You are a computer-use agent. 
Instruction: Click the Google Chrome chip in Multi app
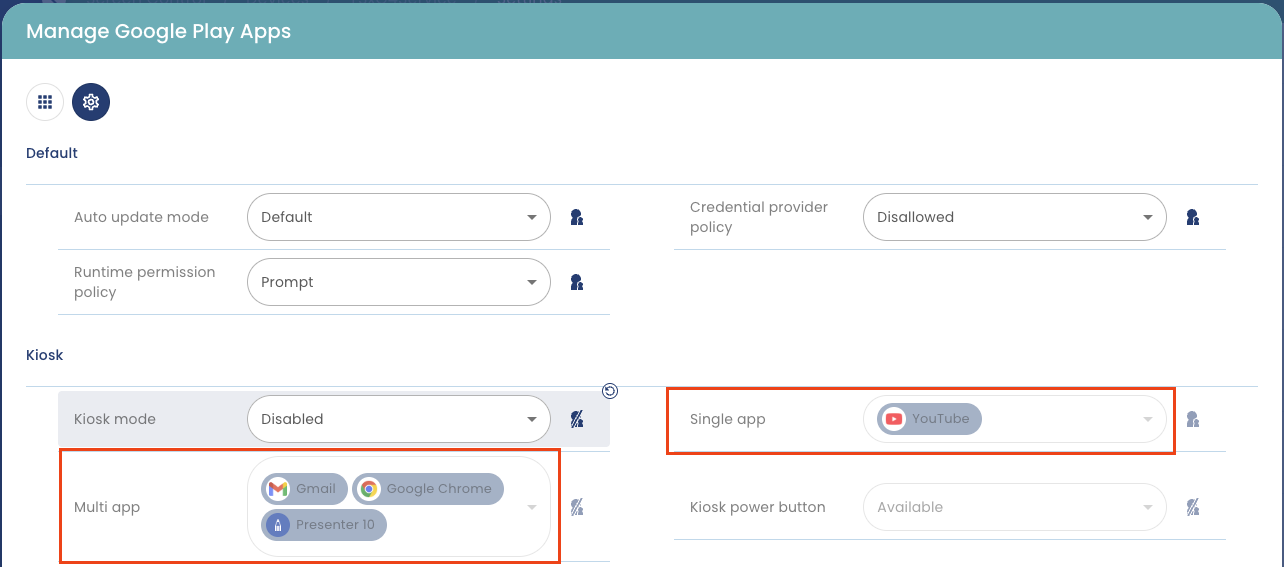[428, 489]
